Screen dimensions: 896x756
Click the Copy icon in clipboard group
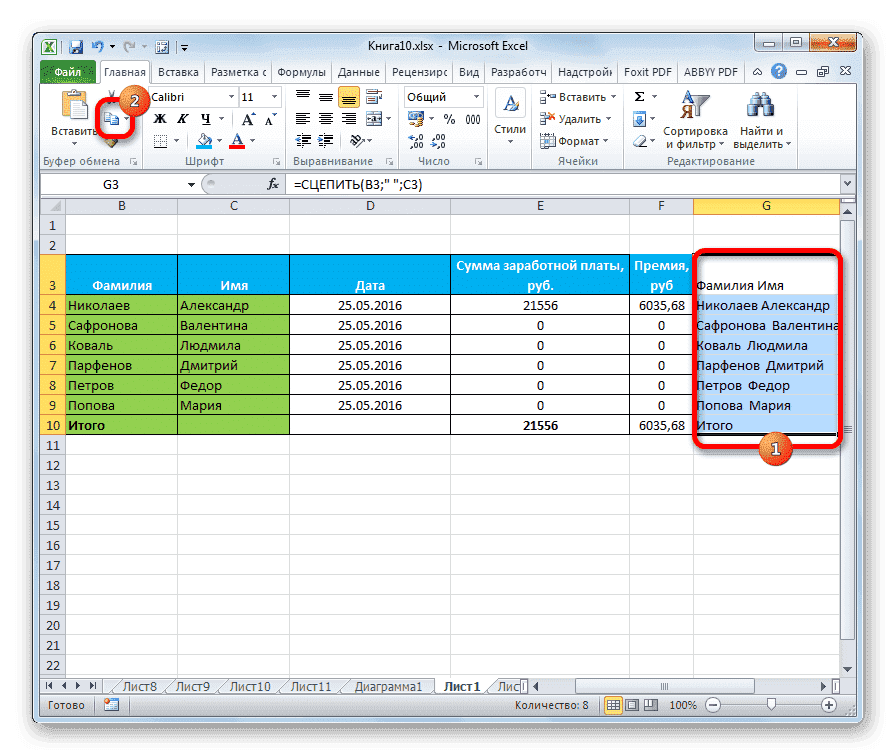[x=113, y=117]
